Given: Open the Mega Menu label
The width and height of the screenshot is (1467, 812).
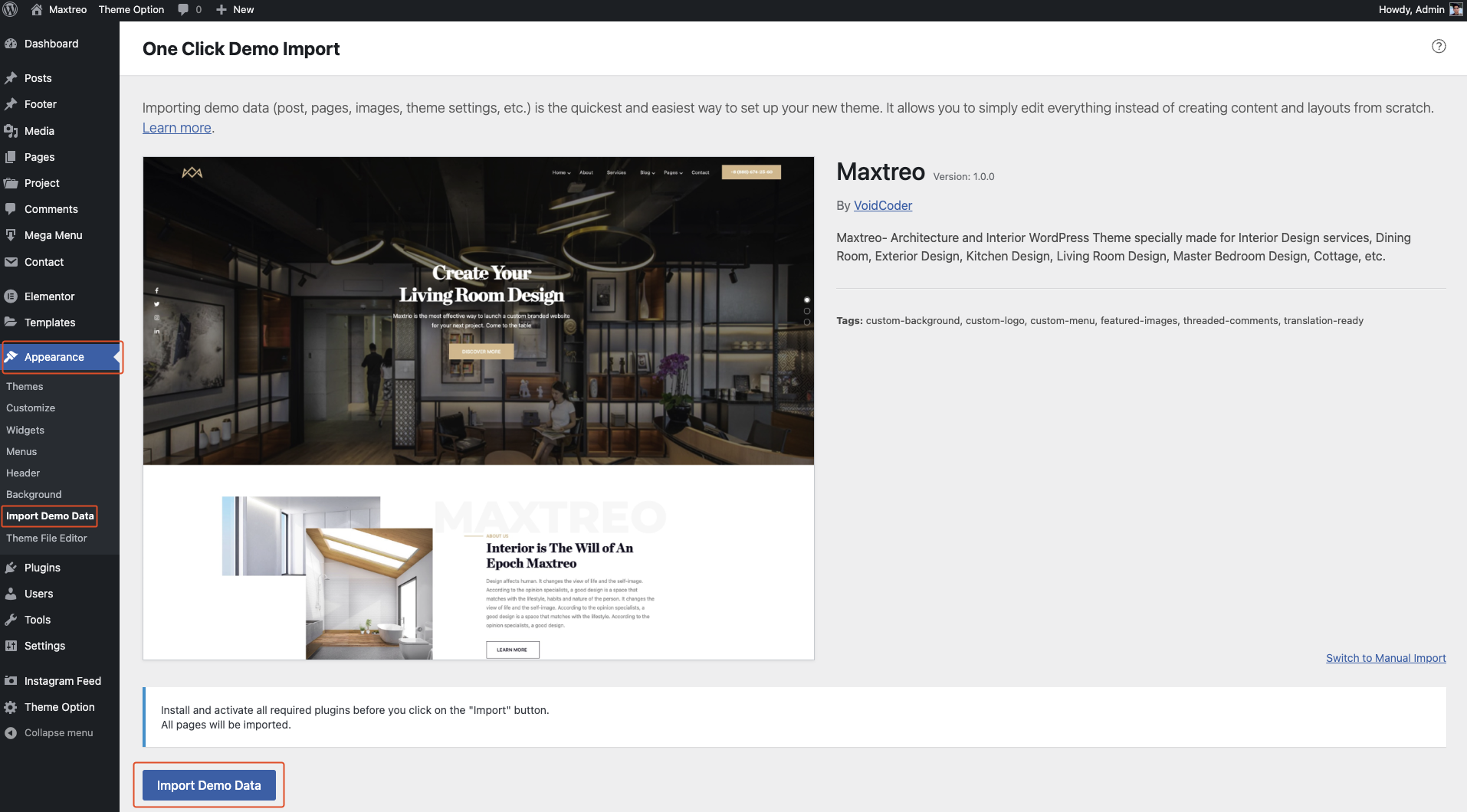Looking at the screenshot, I should [53, 235].
